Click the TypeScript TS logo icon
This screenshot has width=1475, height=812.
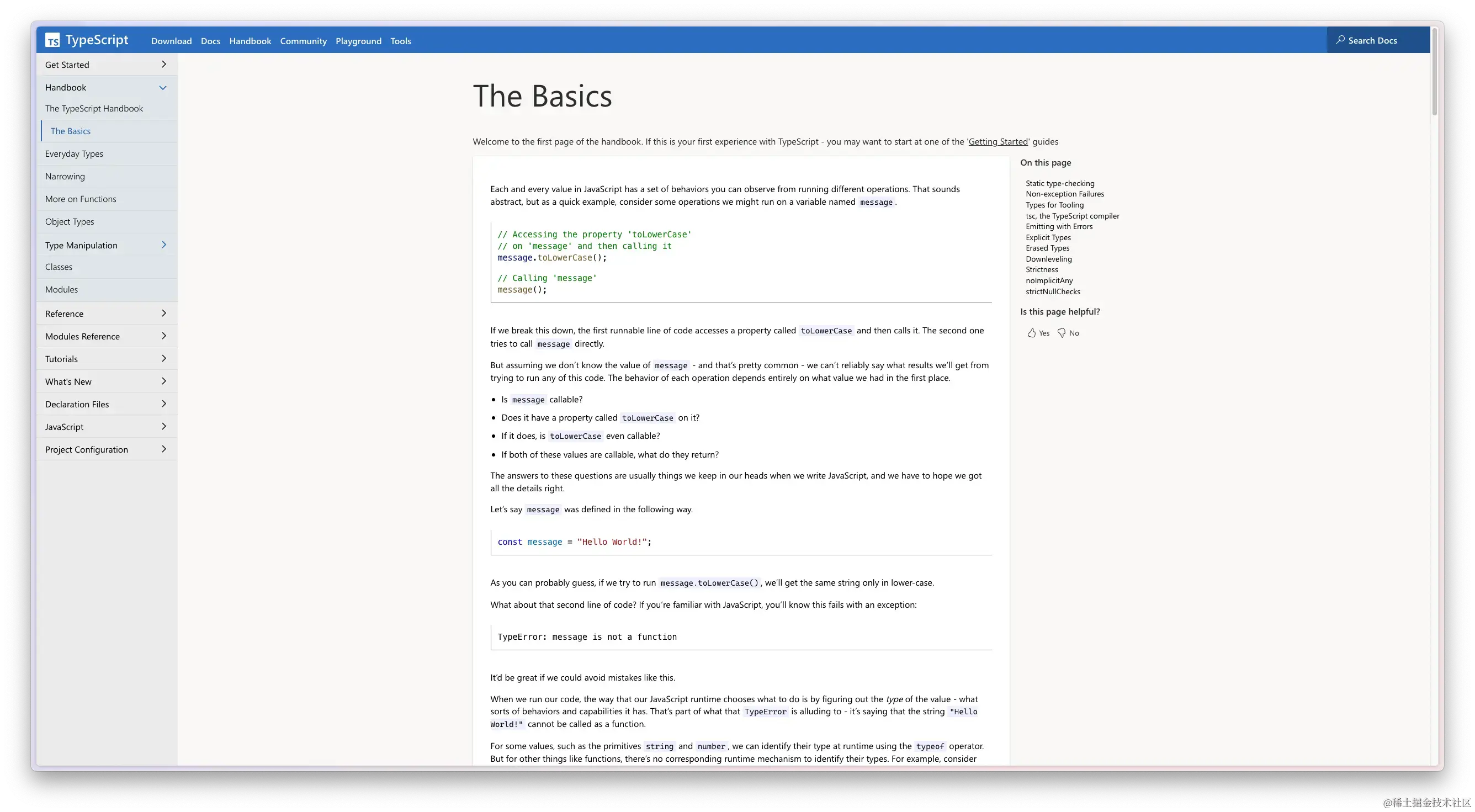[52, 40]
